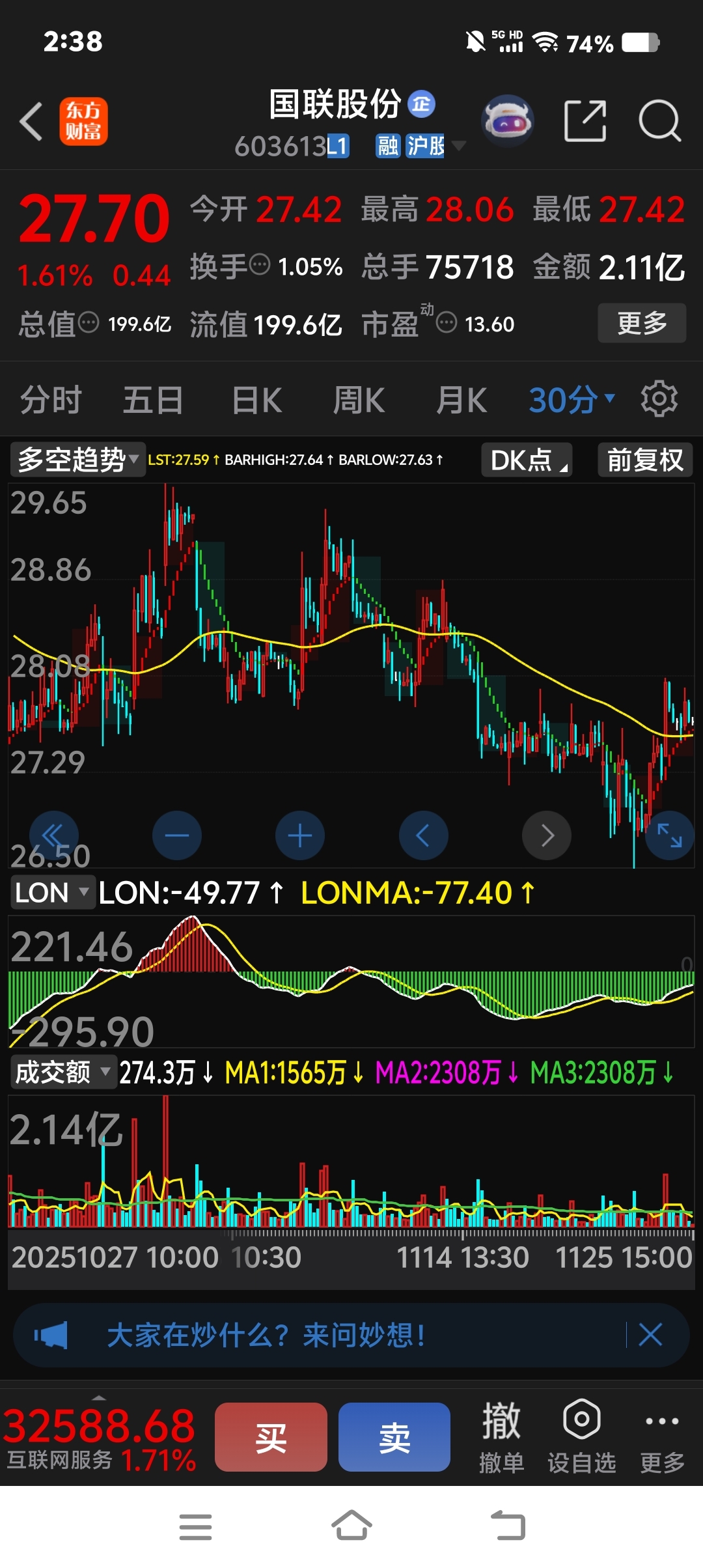This screenshot has height=1568, width=703.
Task: Tap the back arrow icon
Action: 31,121
